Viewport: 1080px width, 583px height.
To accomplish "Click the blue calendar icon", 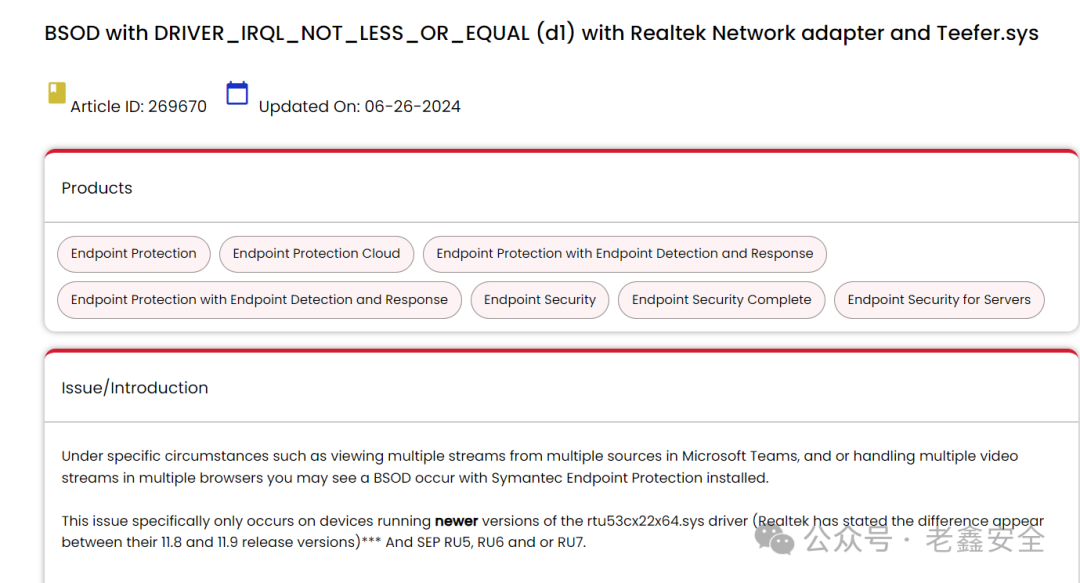I will (x=237, y=93).
